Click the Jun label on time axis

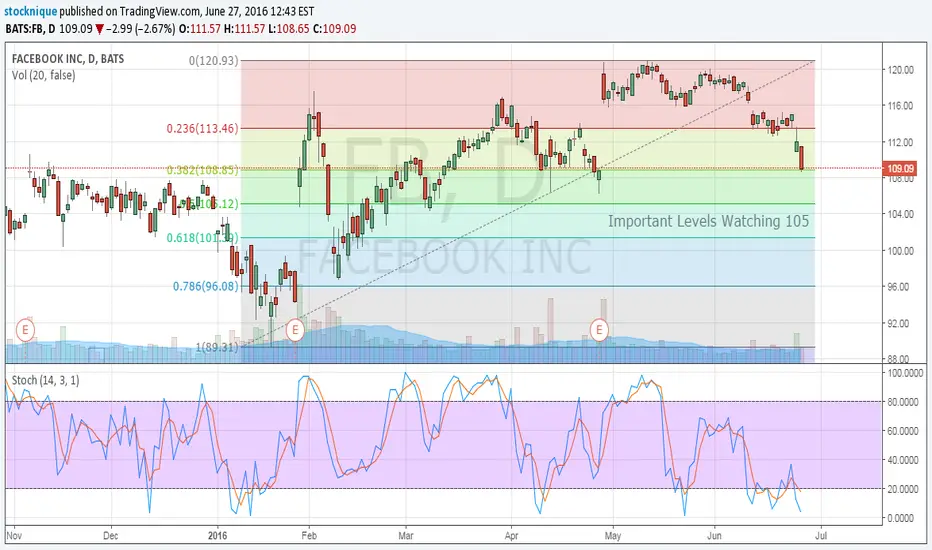coord(714,536)
